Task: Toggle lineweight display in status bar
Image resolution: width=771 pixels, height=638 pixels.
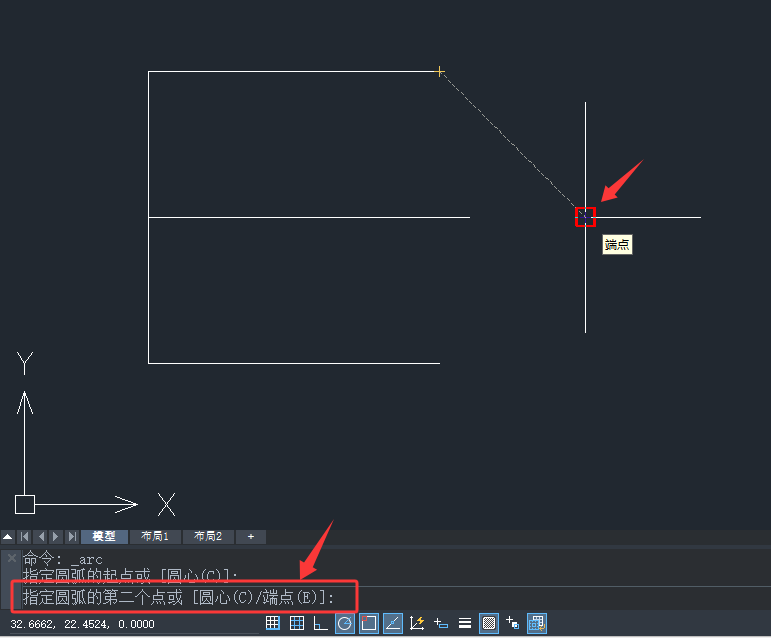Action: coord(465,623)
